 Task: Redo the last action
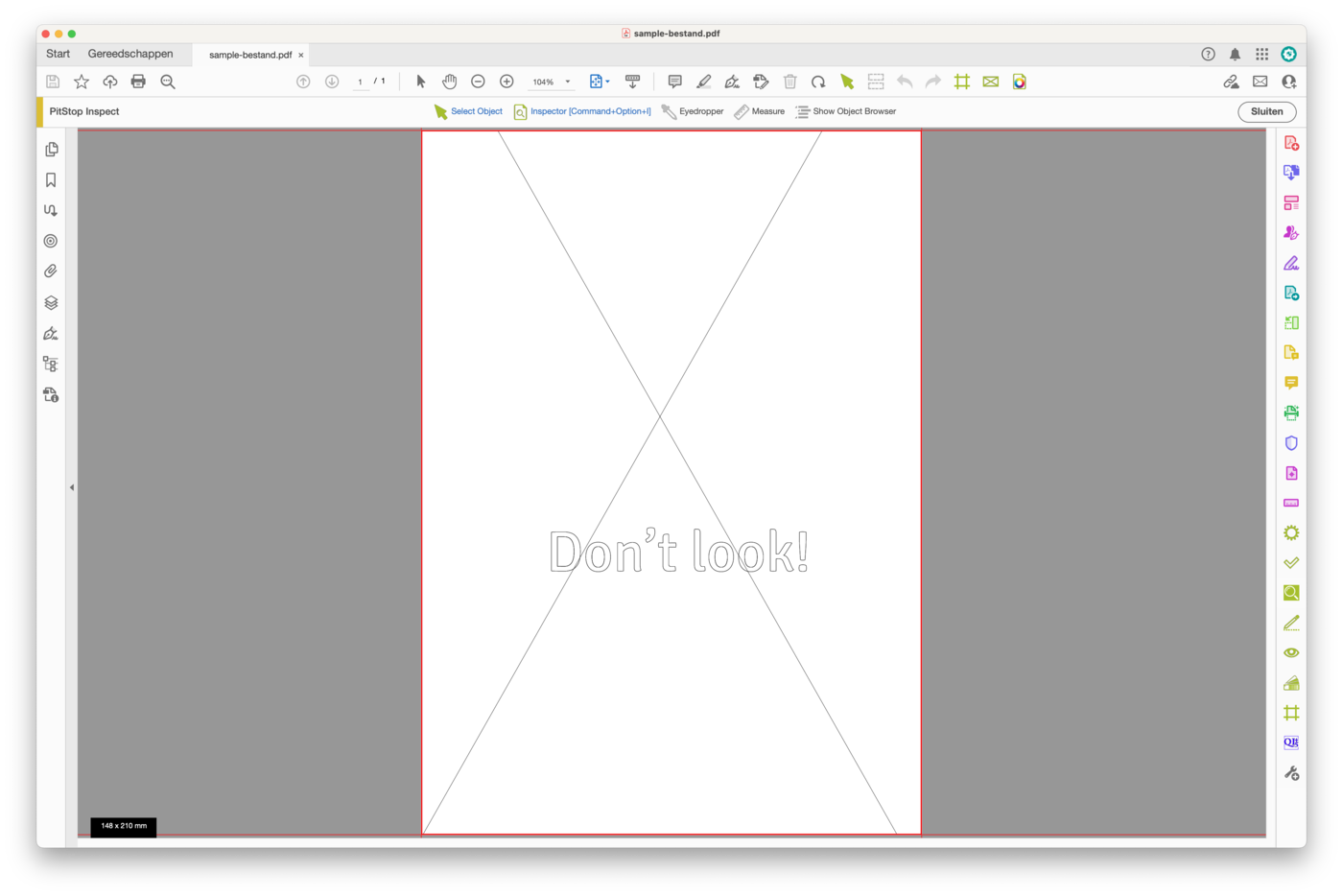pos(933,83)
